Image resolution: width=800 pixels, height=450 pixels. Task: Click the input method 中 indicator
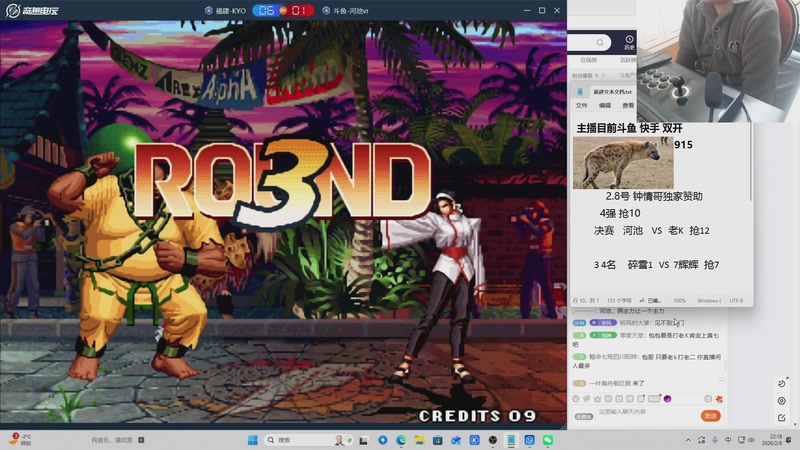pyautogui.click(x=728, y=440)
